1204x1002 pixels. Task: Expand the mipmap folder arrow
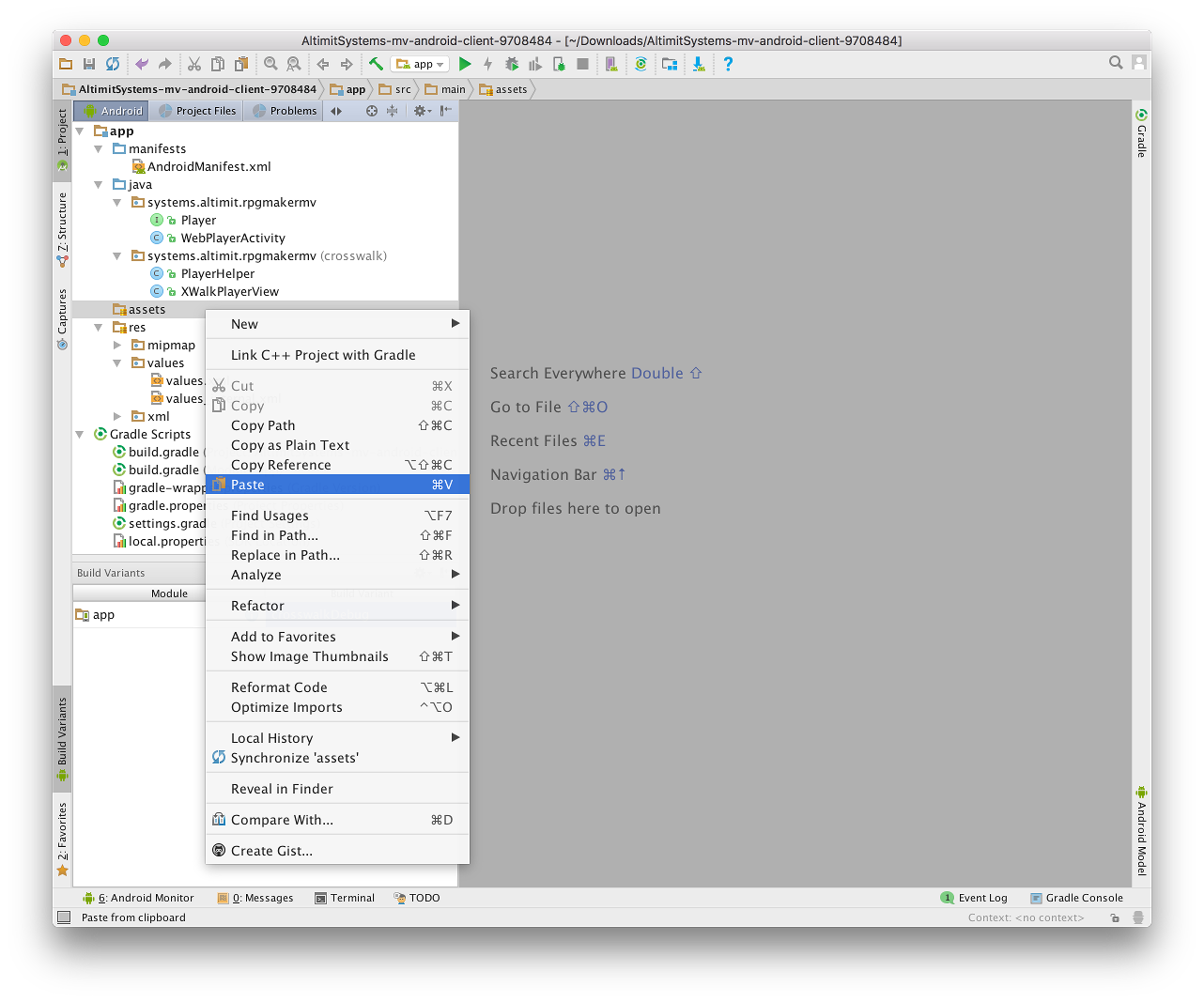coord(117,346)
